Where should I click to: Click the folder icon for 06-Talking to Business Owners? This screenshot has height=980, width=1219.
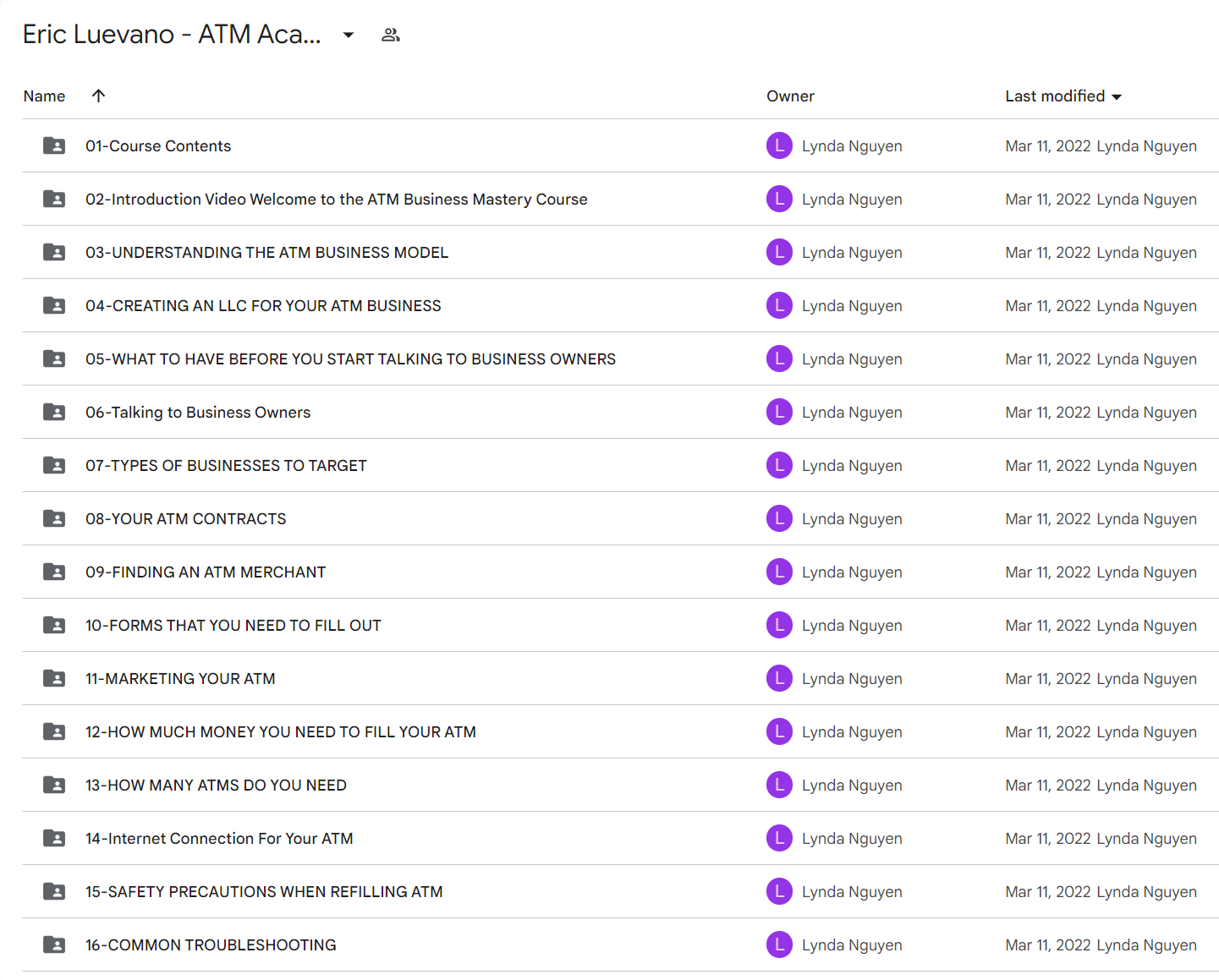[54, 412]
